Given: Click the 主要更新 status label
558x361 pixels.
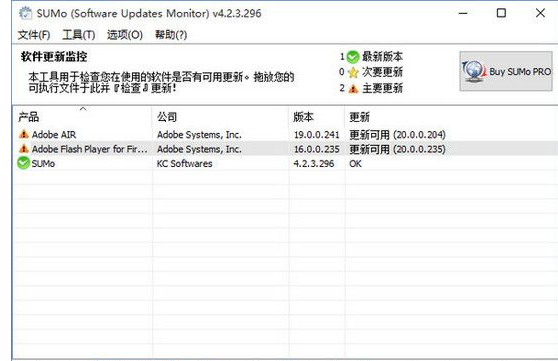Looking at the screenshot, I should click(x=382, y=88).
